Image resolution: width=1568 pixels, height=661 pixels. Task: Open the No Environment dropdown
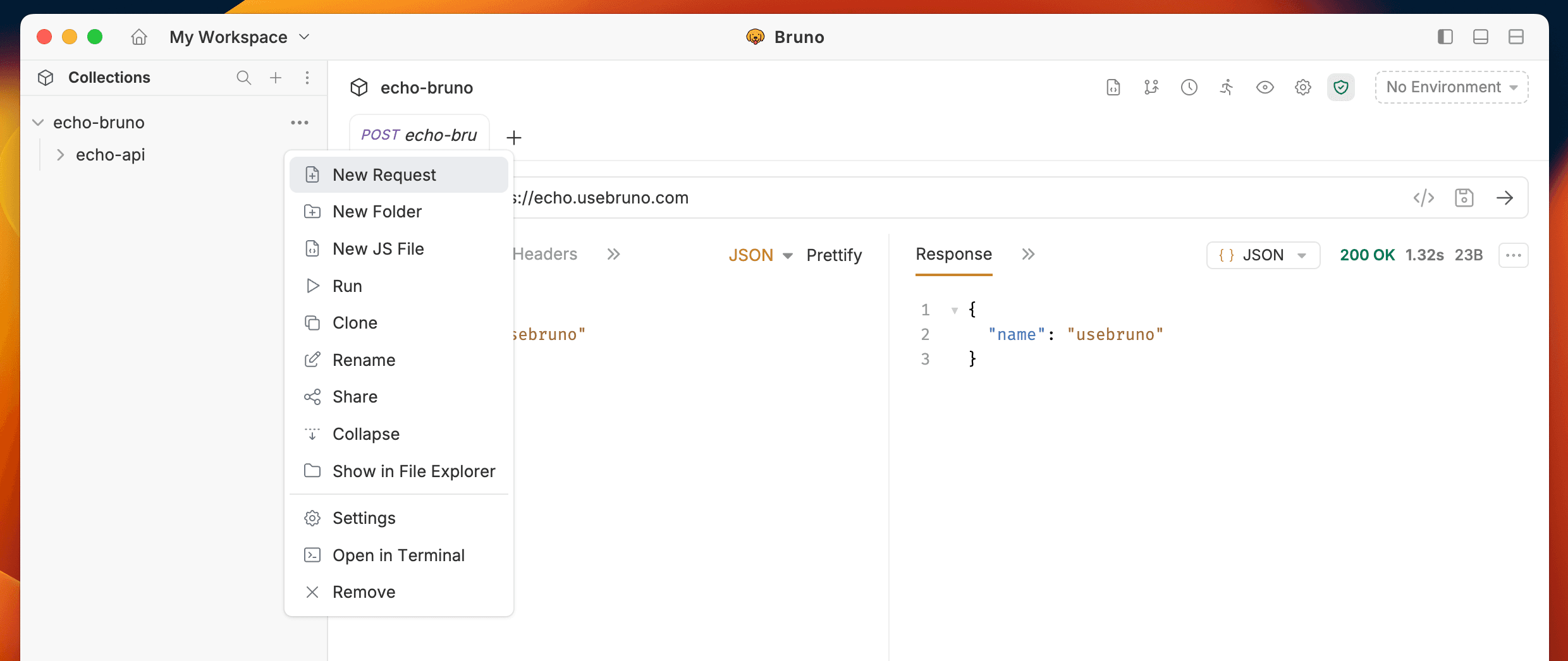pos(1451,87)
